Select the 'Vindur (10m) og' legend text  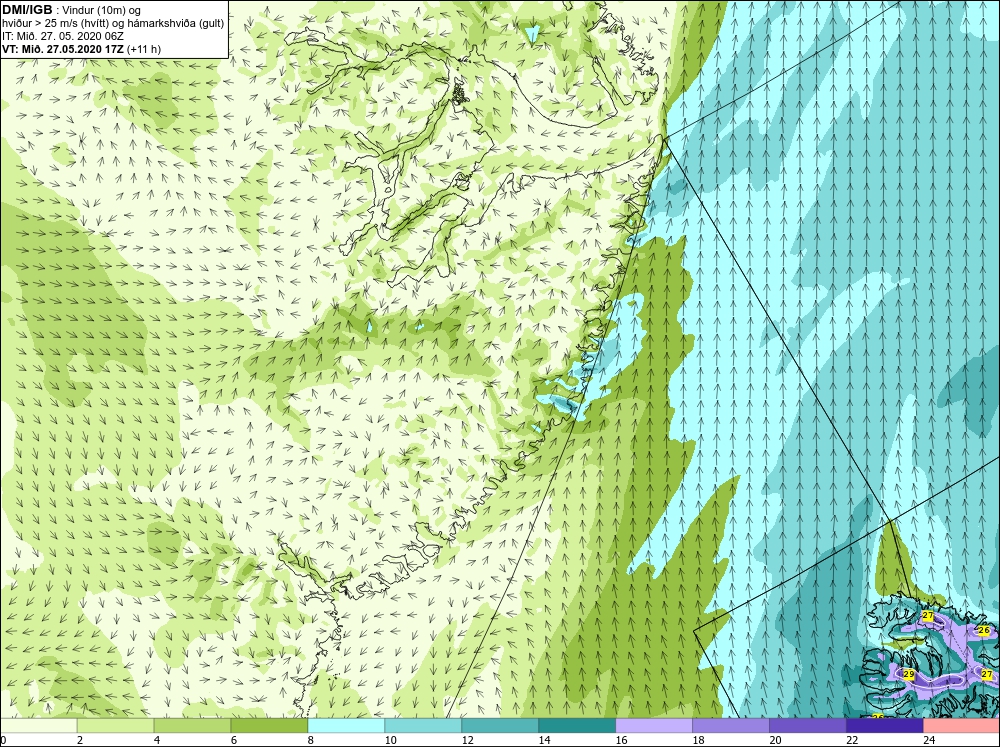(x=101, y=10)
